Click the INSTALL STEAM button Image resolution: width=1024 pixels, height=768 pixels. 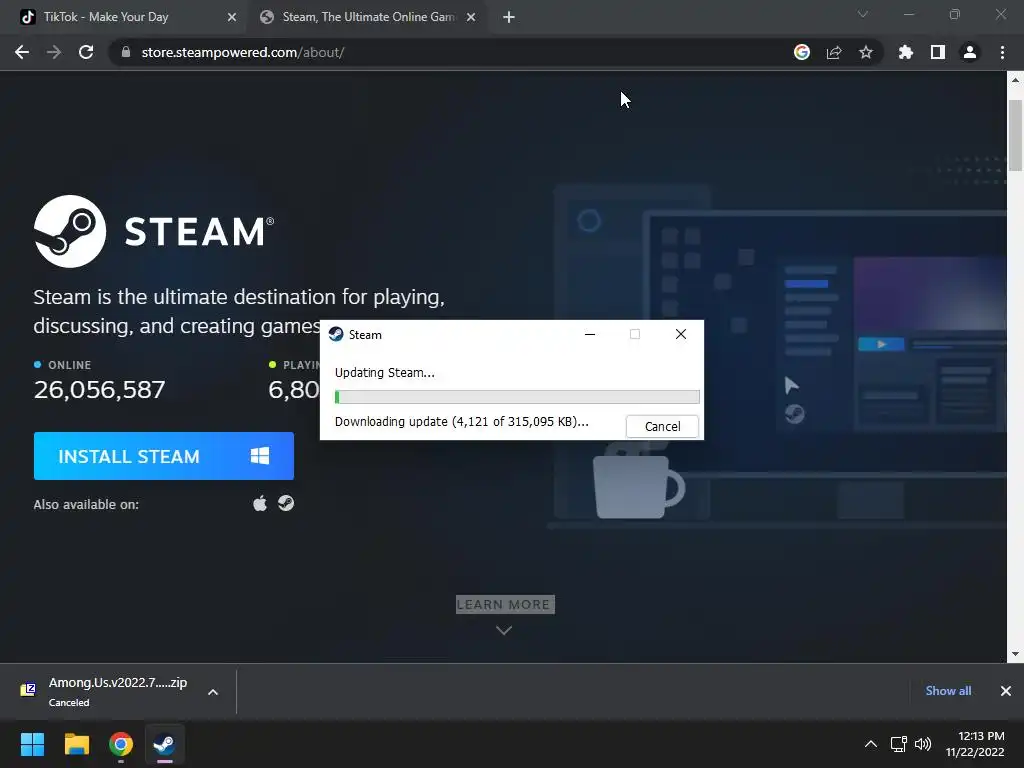164,456
